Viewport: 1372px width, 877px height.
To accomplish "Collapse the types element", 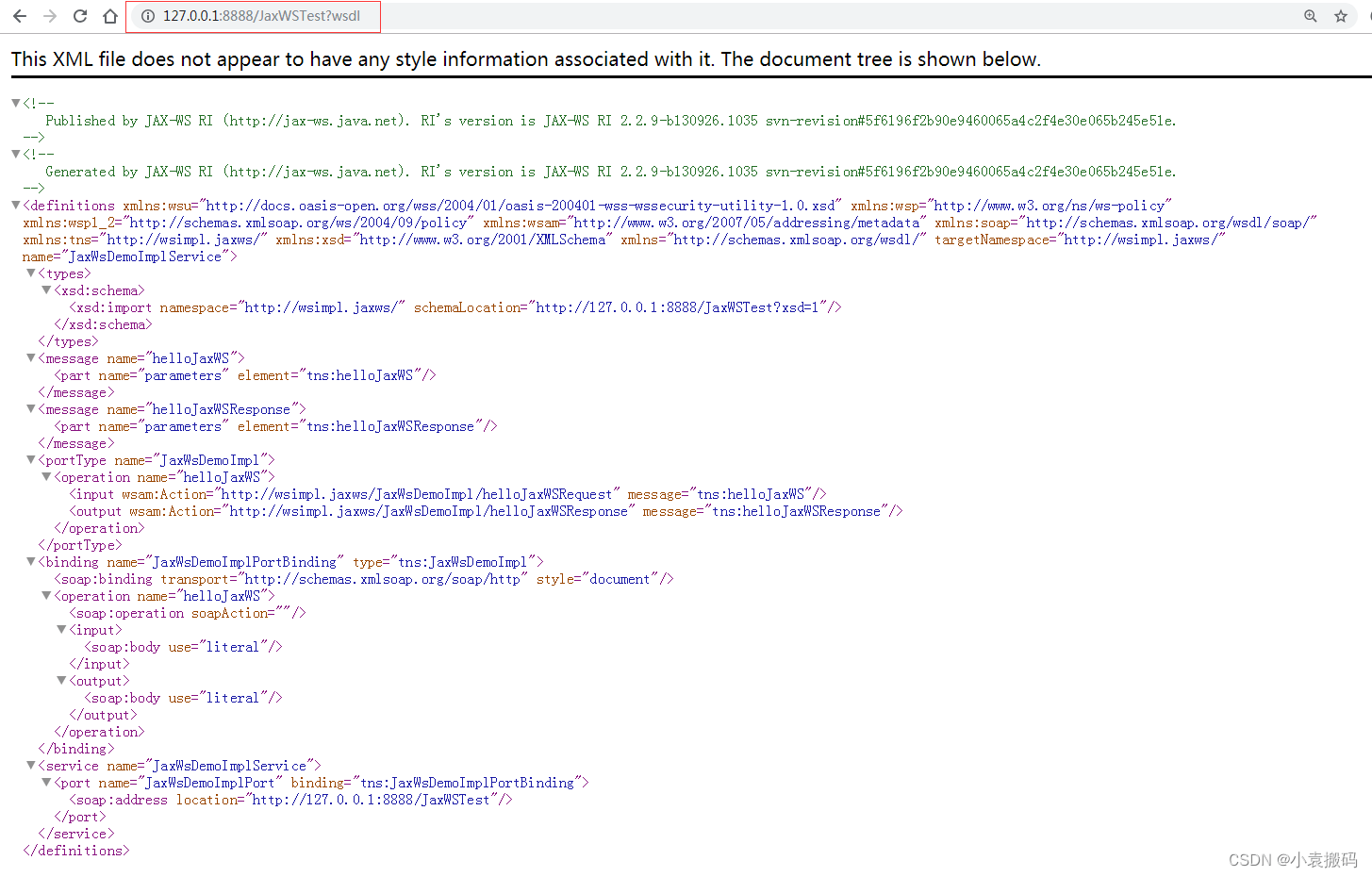I will pos(31,273).
